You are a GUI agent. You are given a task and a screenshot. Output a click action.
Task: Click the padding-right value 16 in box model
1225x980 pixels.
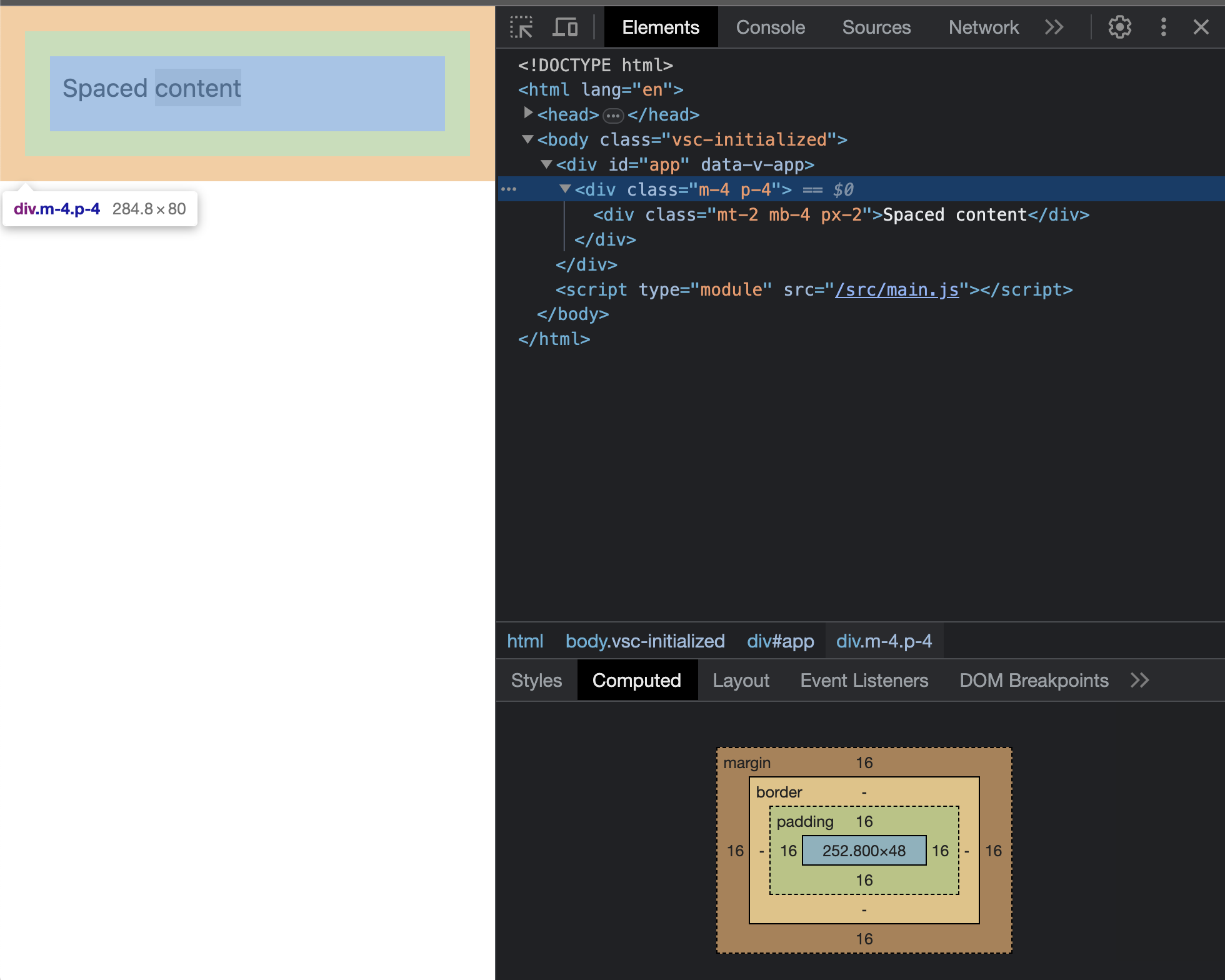coord(940,851)
